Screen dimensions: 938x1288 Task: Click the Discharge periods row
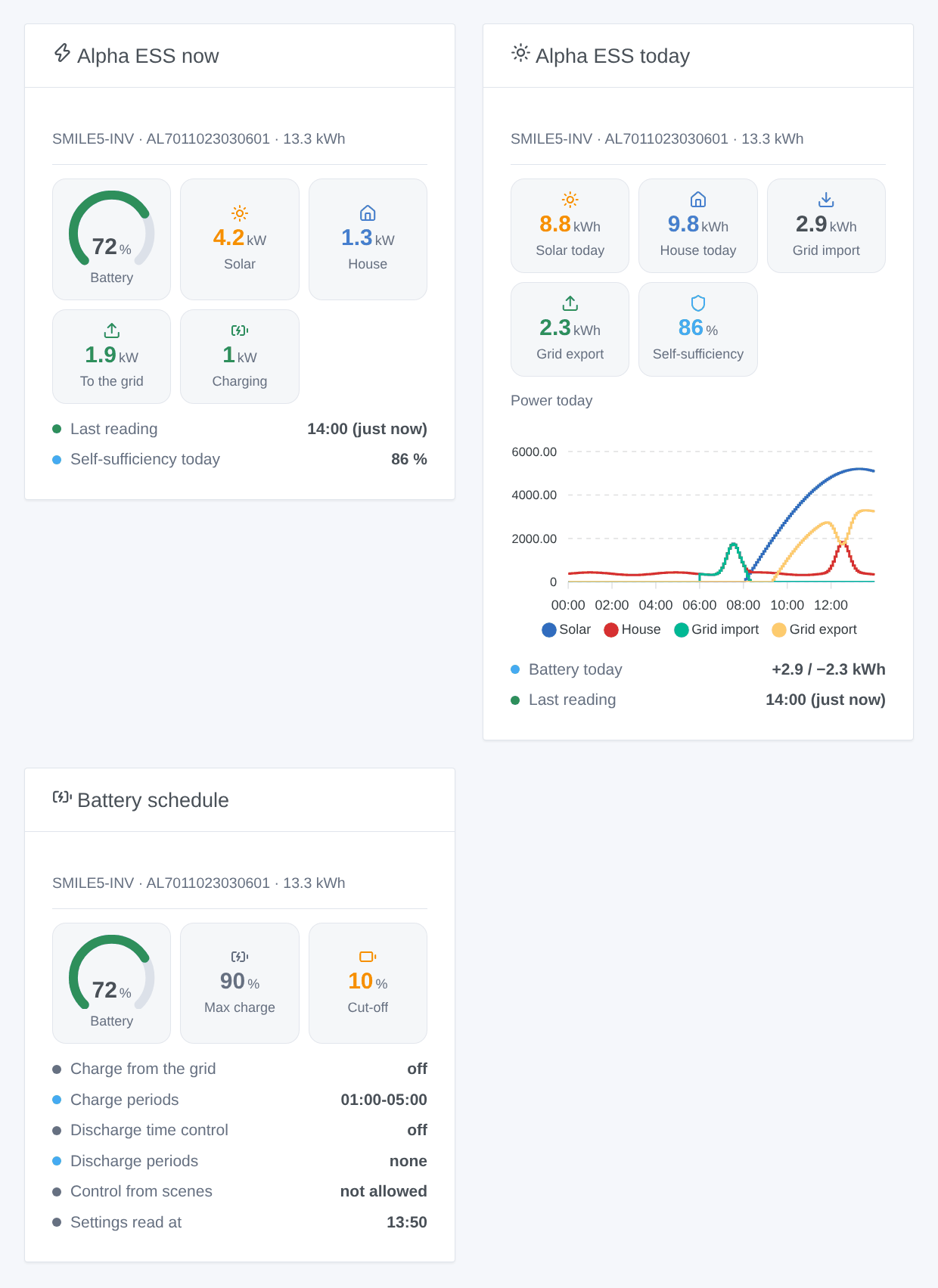point(240,1161)
